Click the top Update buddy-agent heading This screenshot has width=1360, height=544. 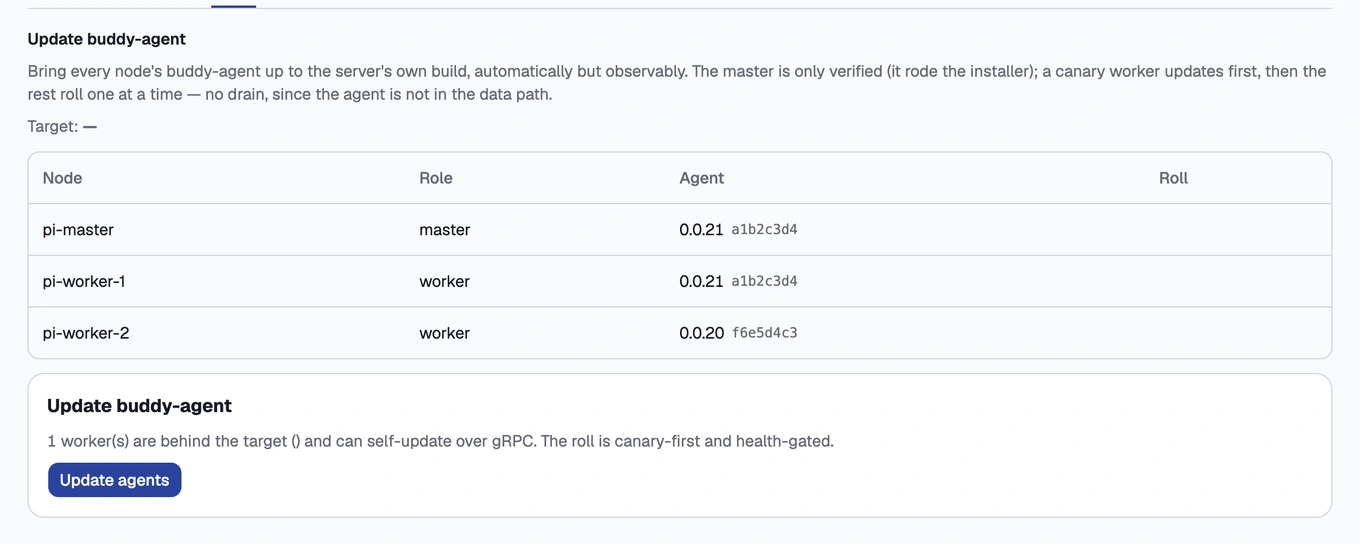107,39
